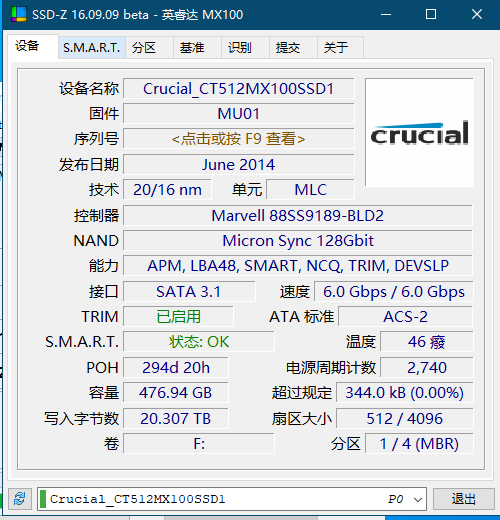The height and width of the screenshot is (520, 500).
Task: Go to the 提交 tab
Action: tap(293, 48)
